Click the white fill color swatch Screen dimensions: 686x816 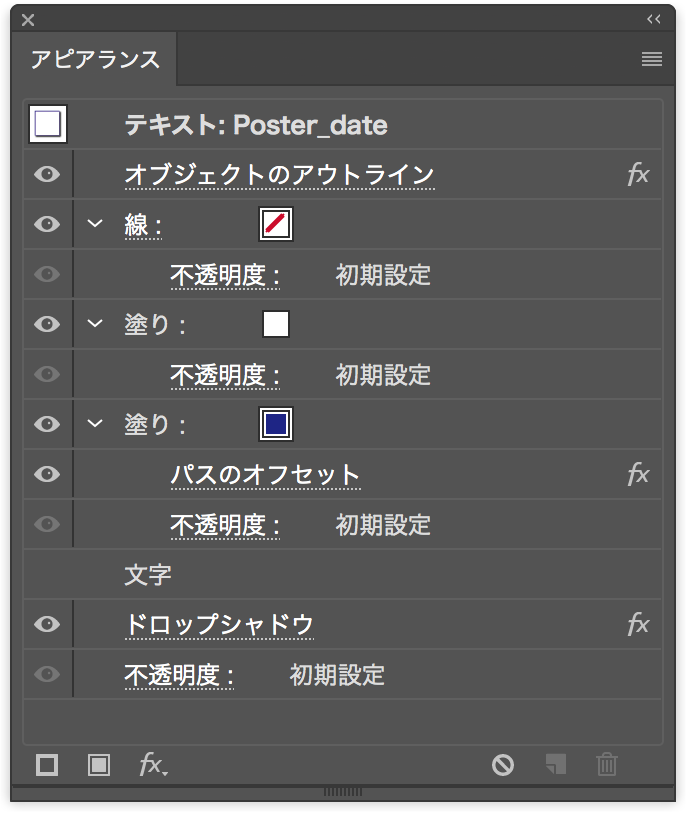pyautogui.click(x=276, y=324)
